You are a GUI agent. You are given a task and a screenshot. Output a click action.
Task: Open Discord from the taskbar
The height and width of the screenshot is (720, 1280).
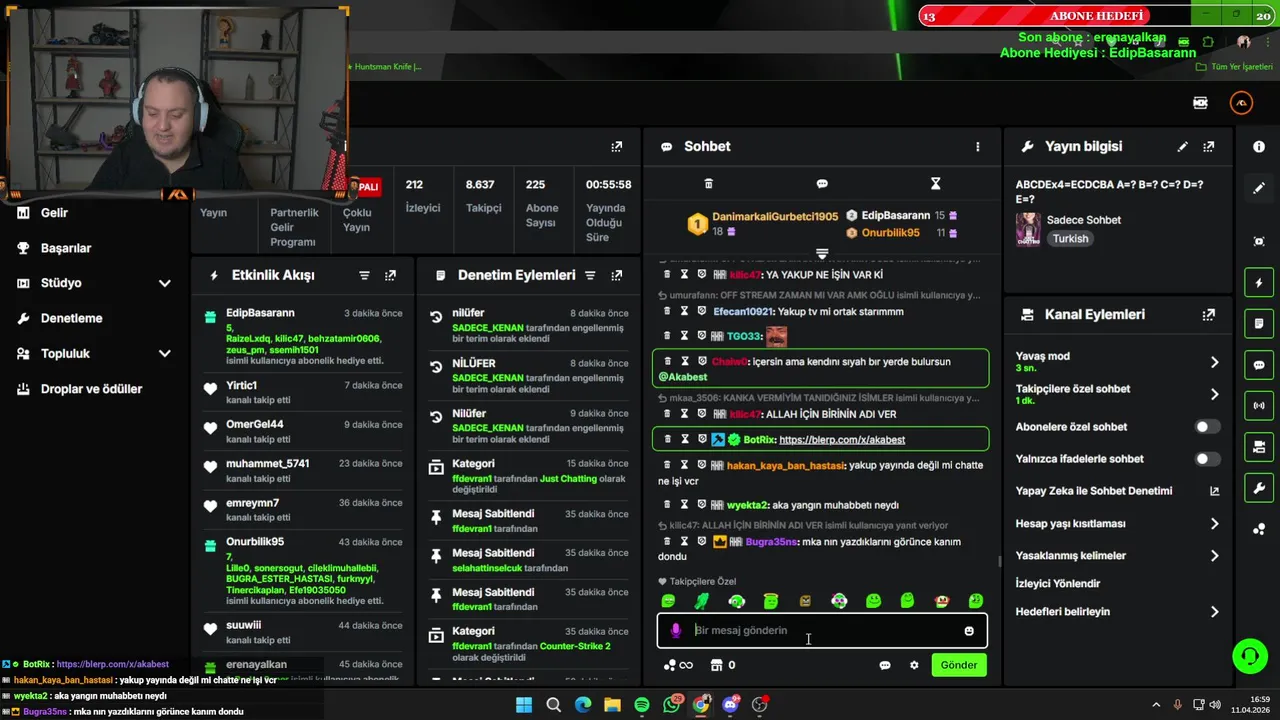(x=730, y=705)
